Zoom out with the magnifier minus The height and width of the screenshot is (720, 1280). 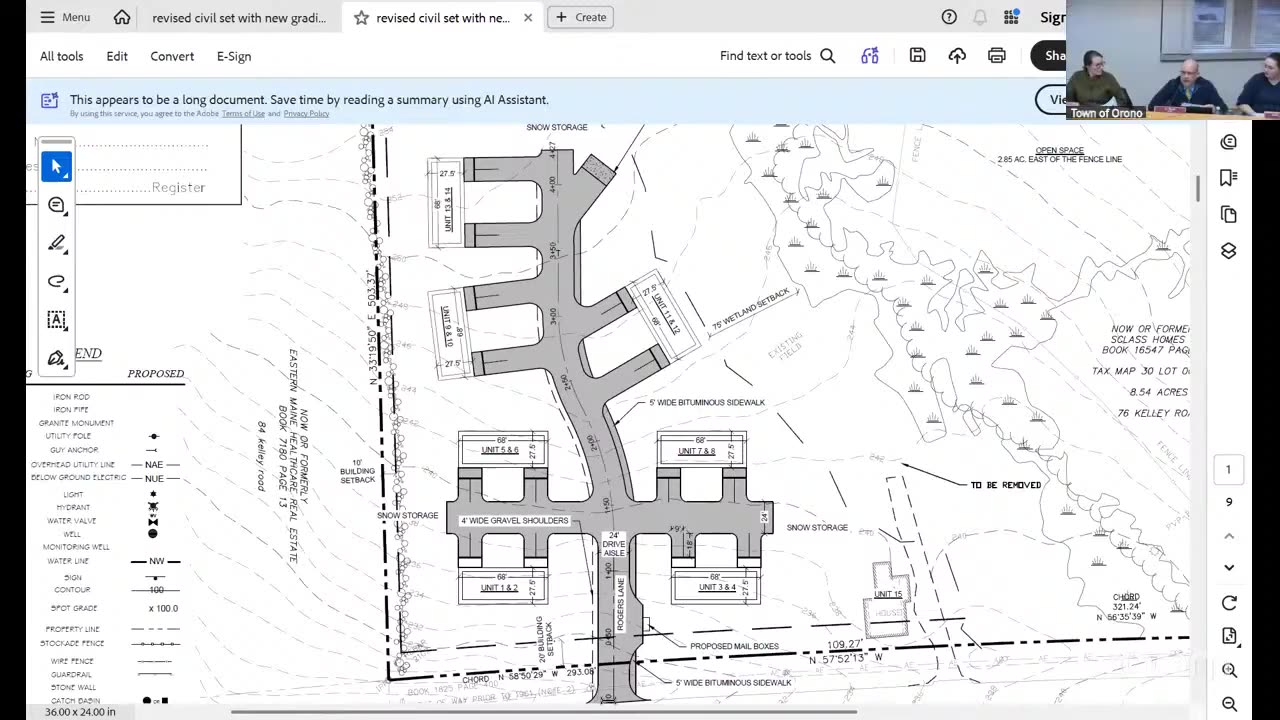(1229, 704)
